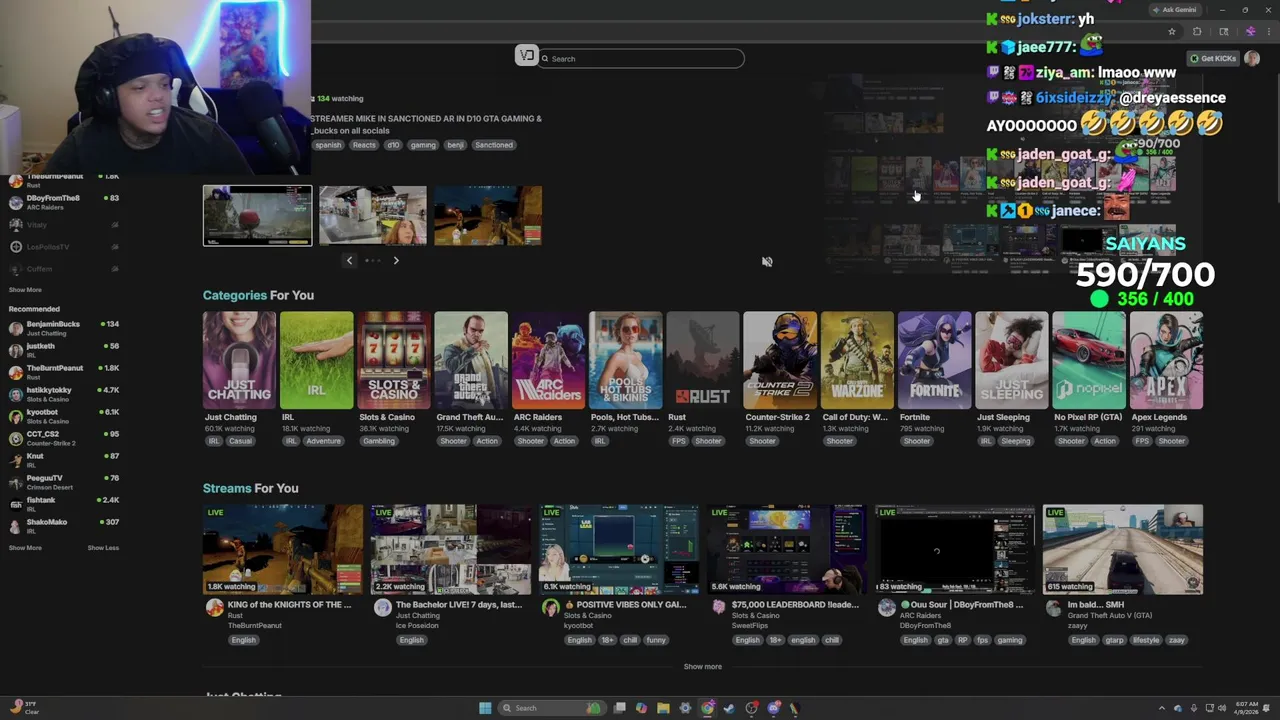
Task: Click the Ask Gemini button in browser title bar
Action: pyautogui.click(x=1174, y=10)
